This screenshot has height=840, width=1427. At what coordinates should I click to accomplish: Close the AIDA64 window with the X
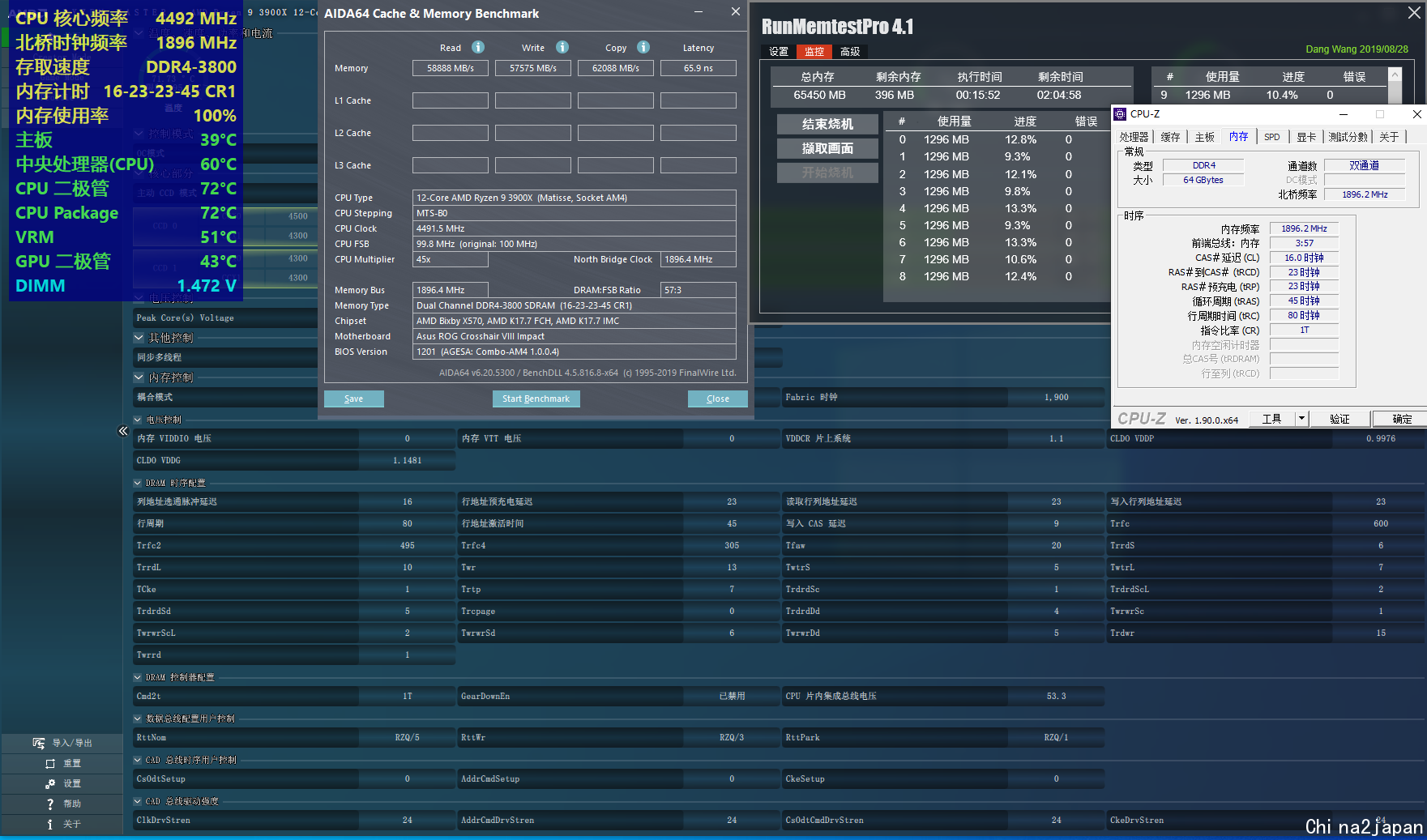735,11
